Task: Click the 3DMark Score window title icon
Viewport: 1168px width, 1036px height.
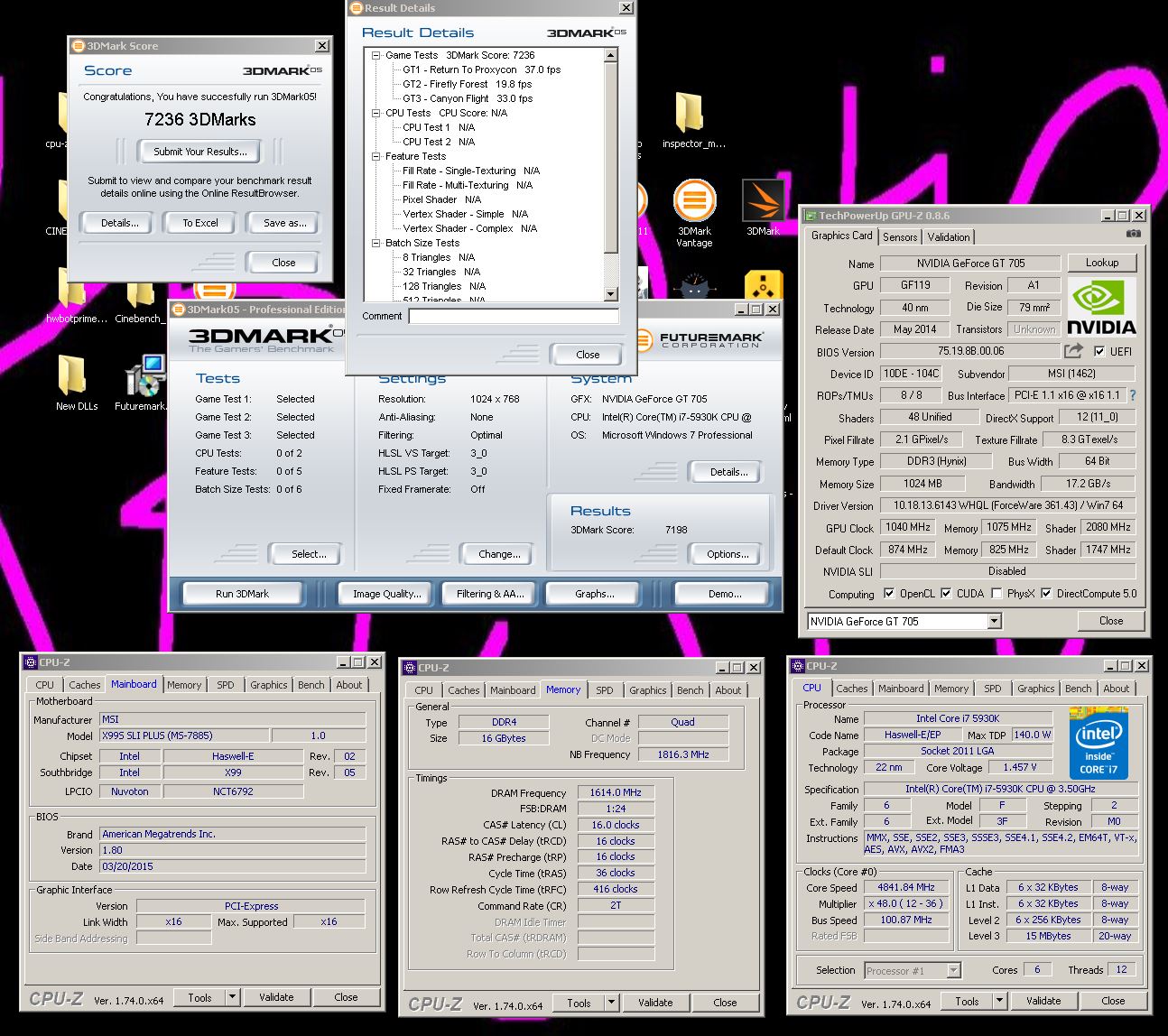Action: click(78, 46)
